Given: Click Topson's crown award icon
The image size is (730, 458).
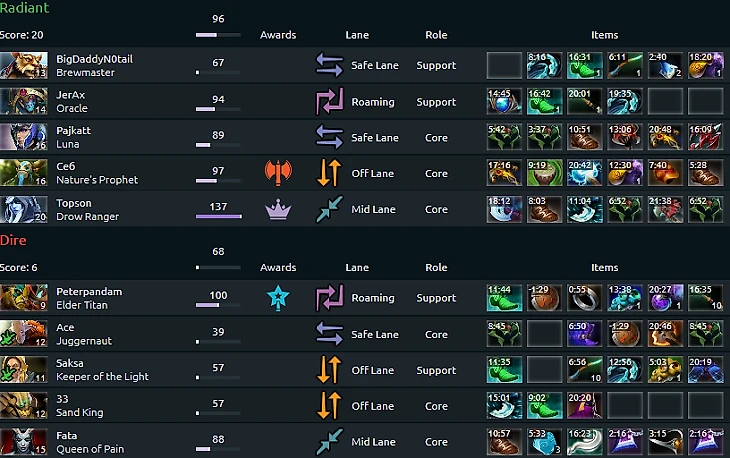Looking at the screenshot, I should 278,209.
